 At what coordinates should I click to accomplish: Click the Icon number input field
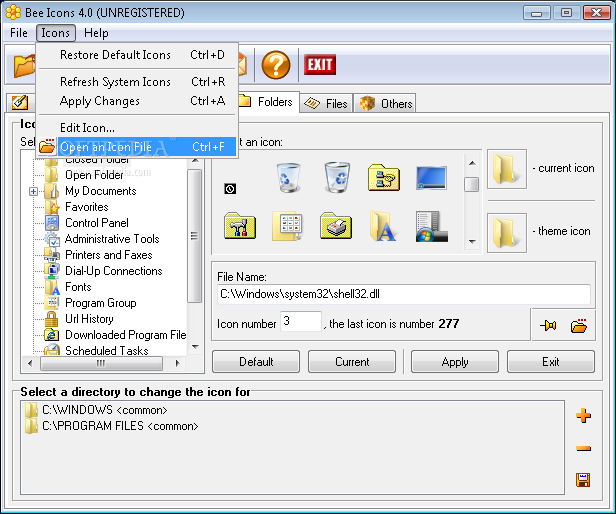301,321
